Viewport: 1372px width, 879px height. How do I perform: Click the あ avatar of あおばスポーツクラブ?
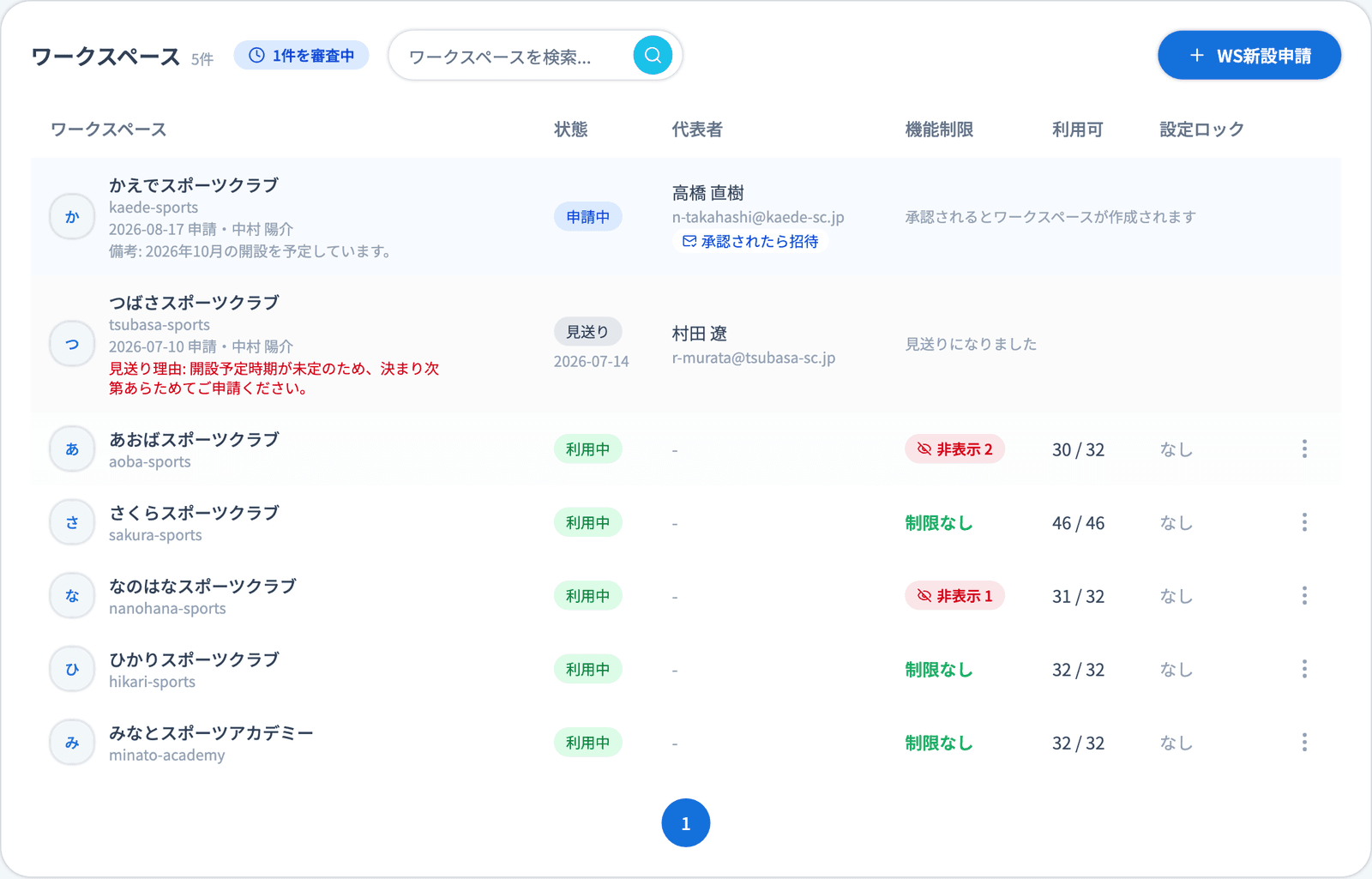(x=72, y=449)
